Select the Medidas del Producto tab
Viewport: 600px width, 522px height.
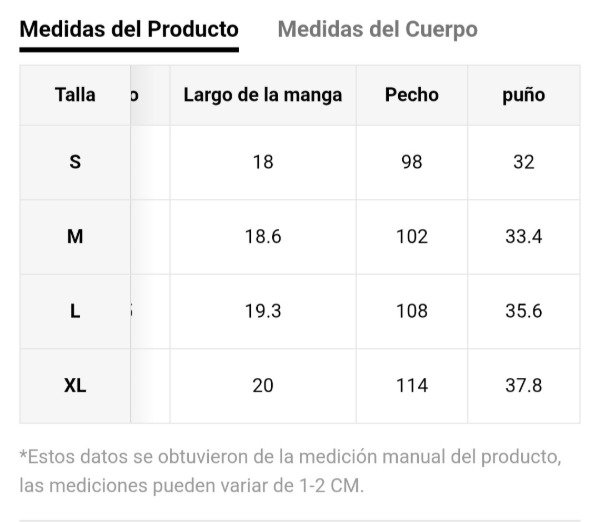tap(129, 29)
